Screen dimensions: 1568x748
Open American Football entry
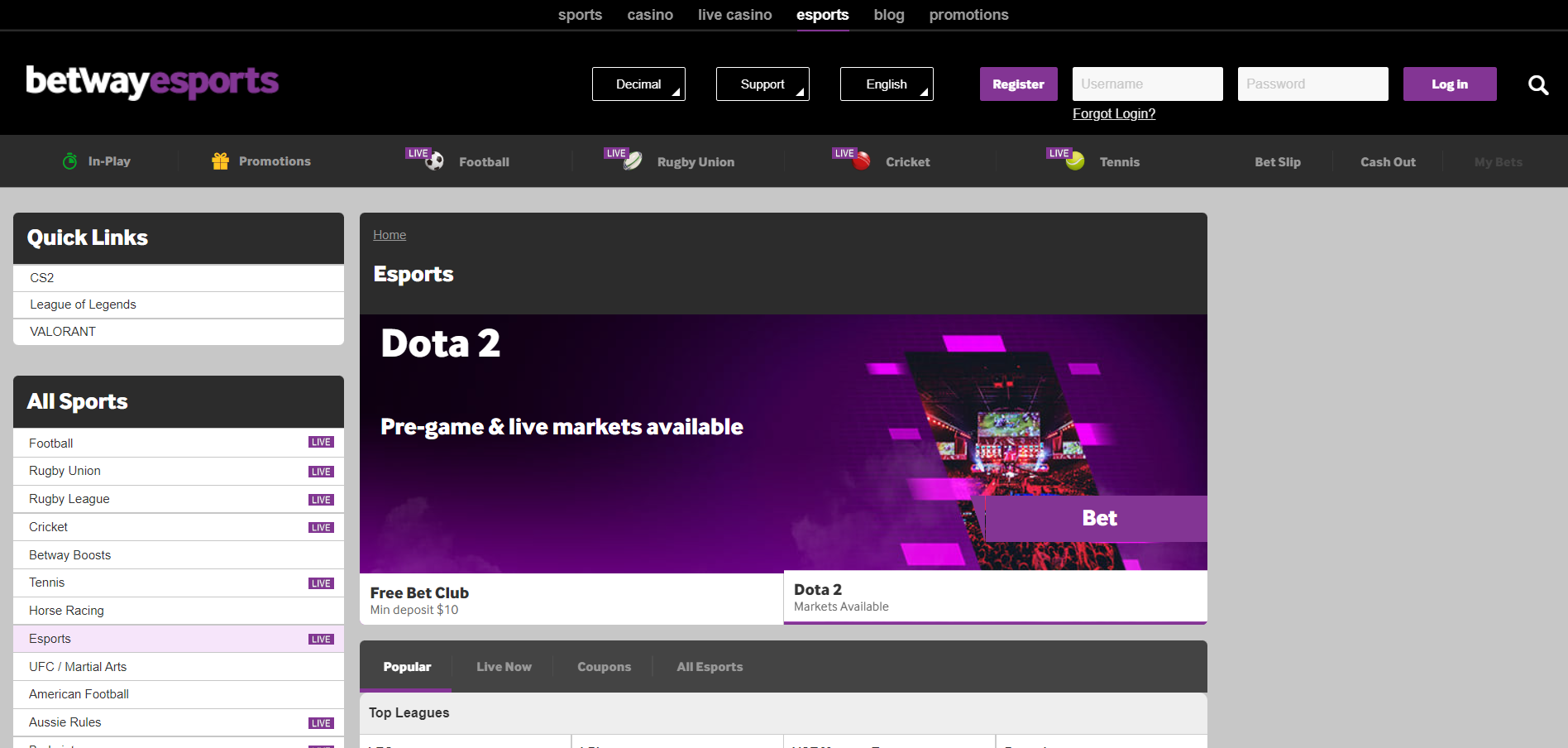click(x=179, y=695)
